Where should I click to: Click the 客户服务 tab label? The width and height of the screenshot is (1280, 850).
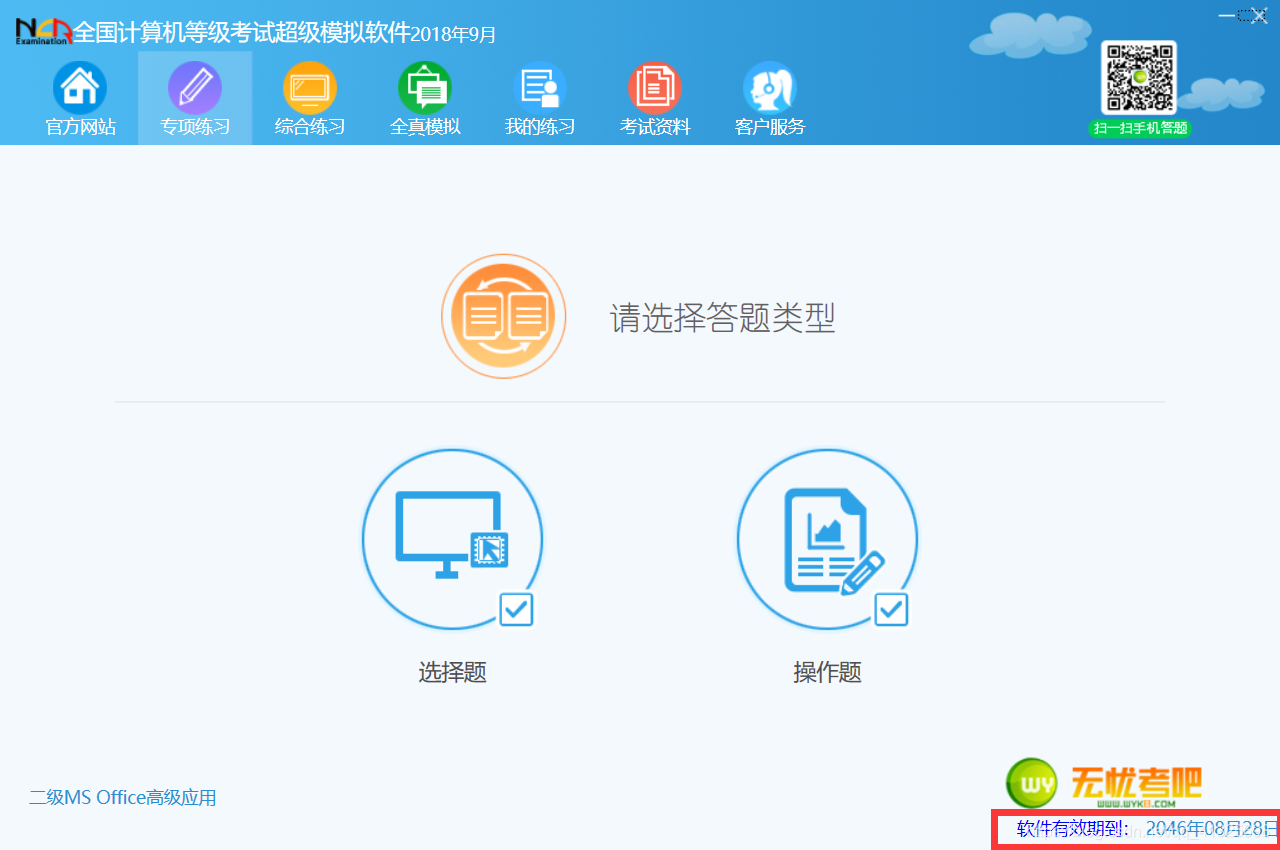[770, 127]
